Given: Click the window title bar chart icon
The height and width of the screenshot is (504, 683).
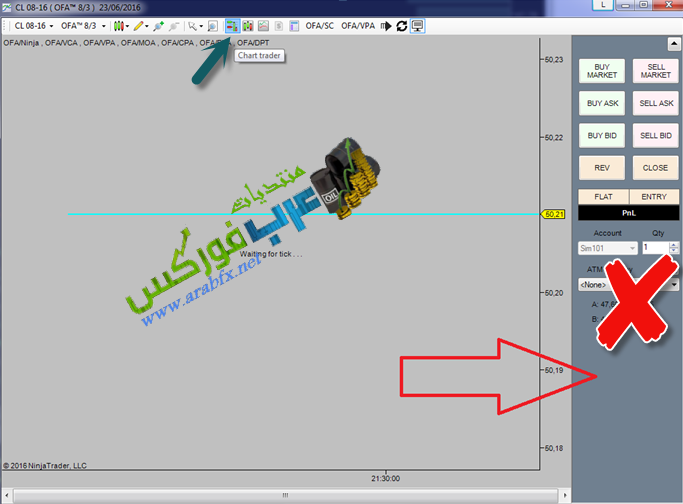Looking at the screenshot, I should click(7, 7).
